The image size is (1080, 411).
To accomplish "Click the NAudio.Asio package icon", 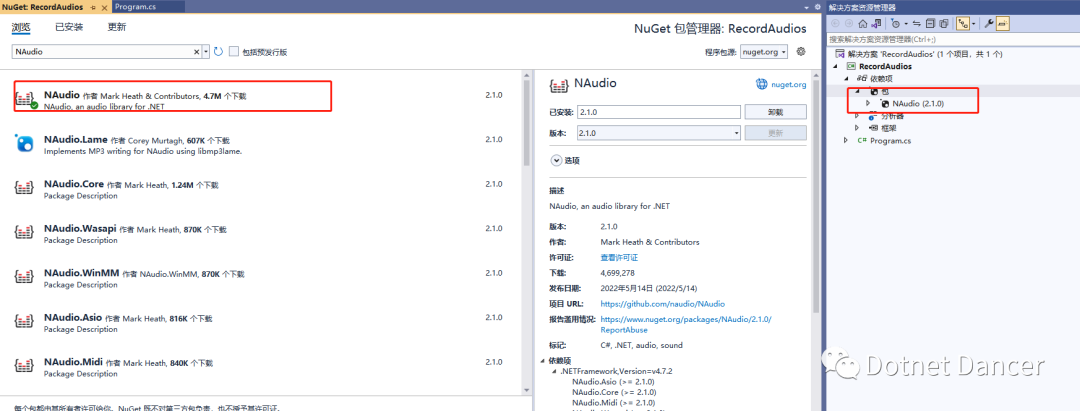I will pyautogui.click(x=25, y=322).
